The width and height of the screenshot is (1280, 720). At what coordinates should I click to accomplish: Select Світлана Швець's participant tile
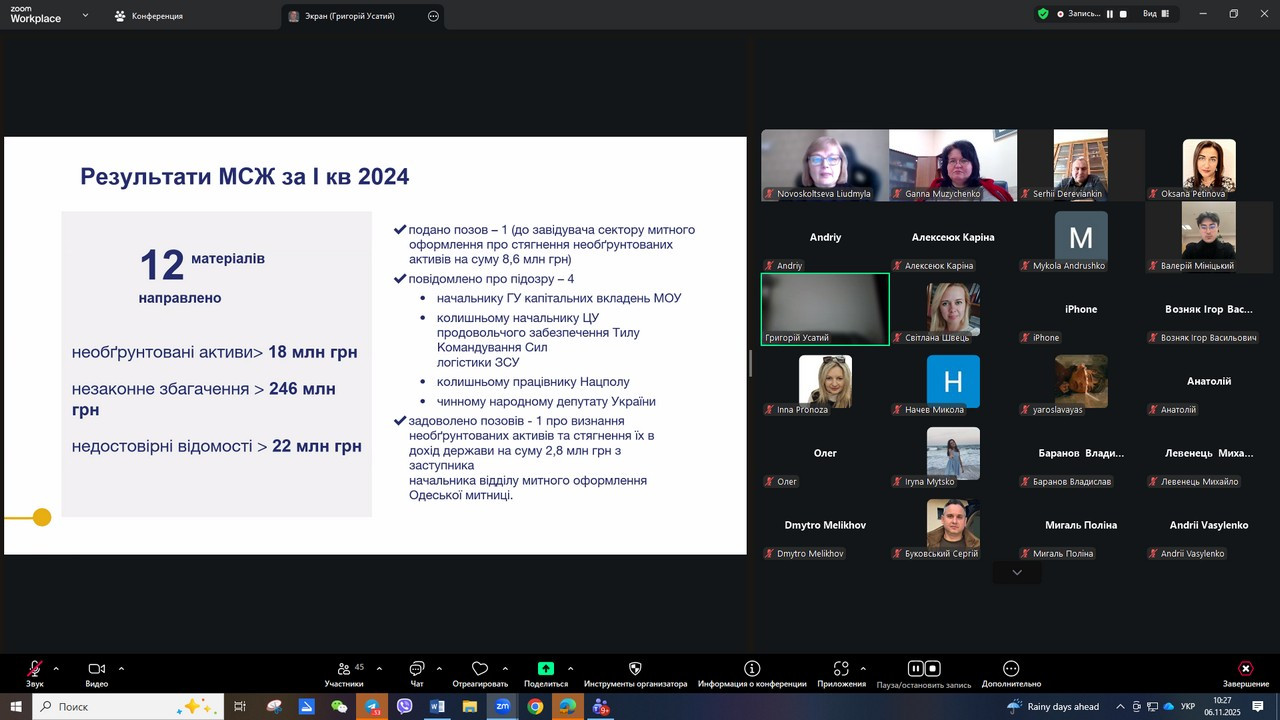(x=953, y=309)
